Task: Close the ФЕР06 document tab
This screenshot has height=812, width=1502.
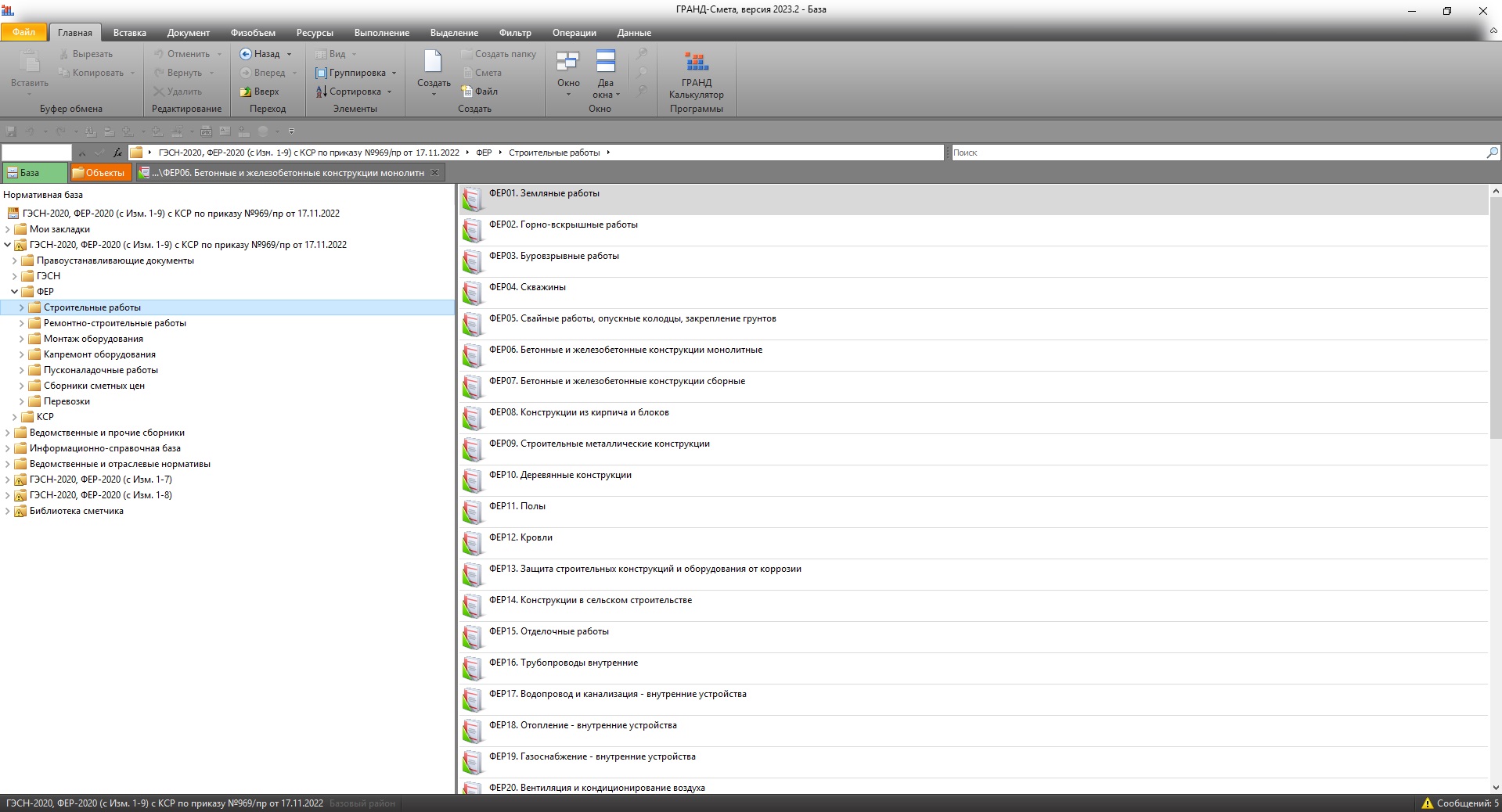Action: coord(436,173)
